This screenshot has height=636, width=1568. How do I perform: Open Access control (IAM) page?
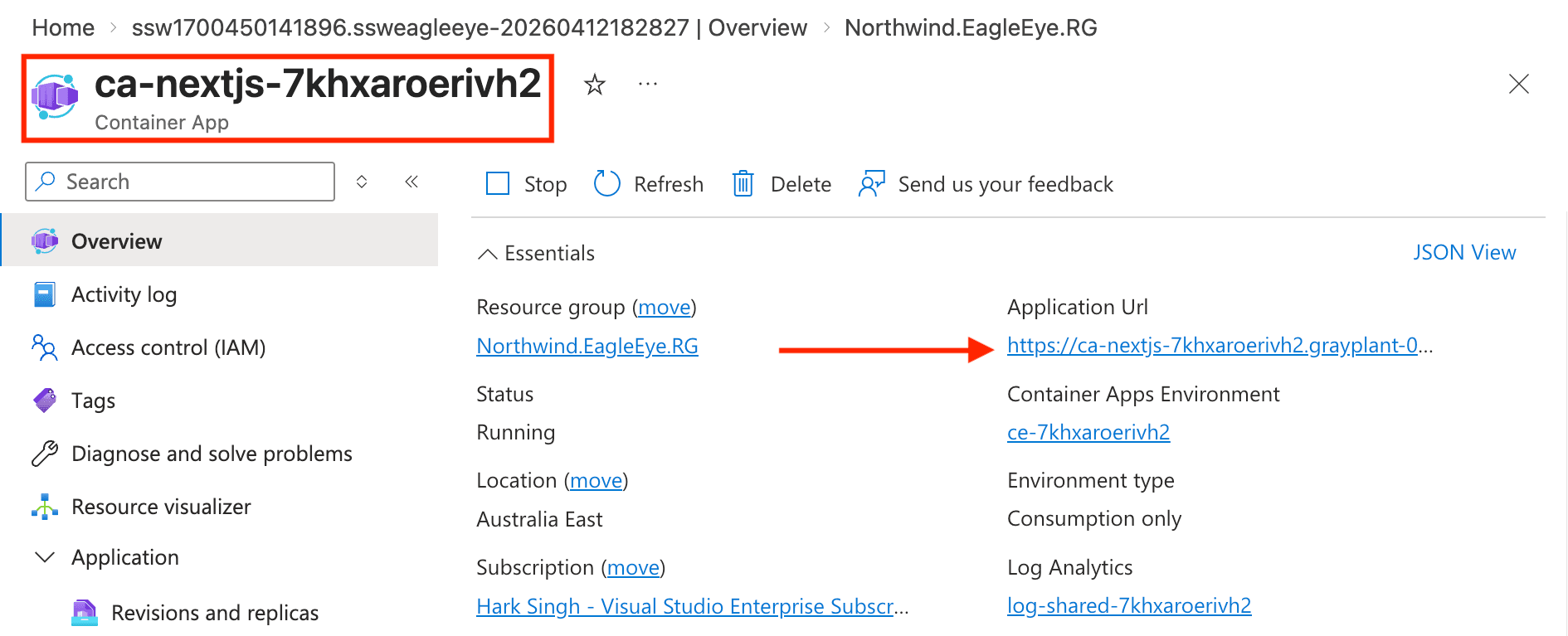tap(168, 348)
